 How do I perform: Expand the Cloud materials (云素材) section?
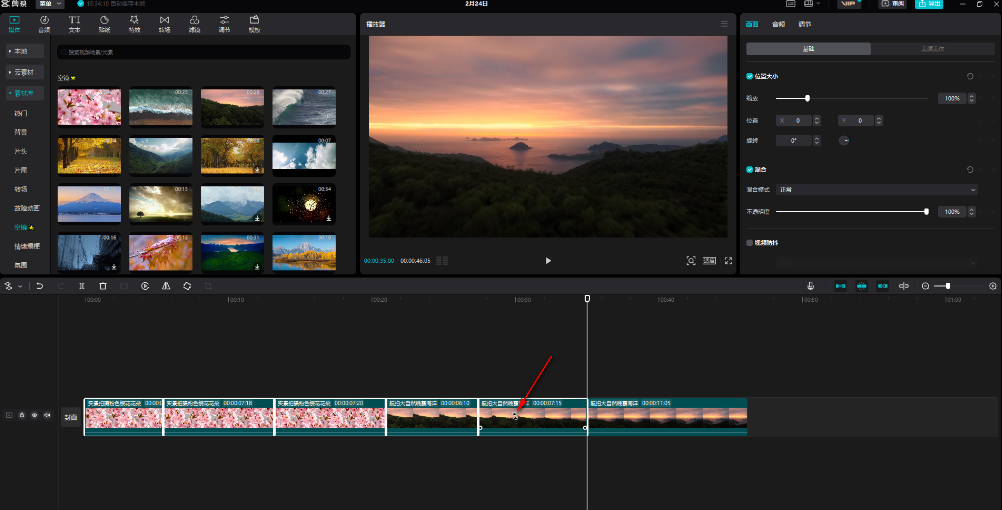point(25,72)
